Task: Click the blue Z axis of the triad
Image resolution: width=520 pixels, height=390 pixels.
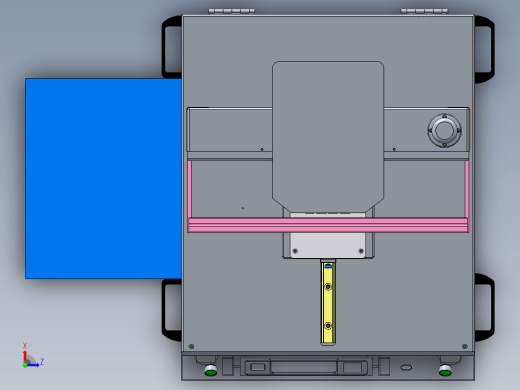Action: point(33,365)
